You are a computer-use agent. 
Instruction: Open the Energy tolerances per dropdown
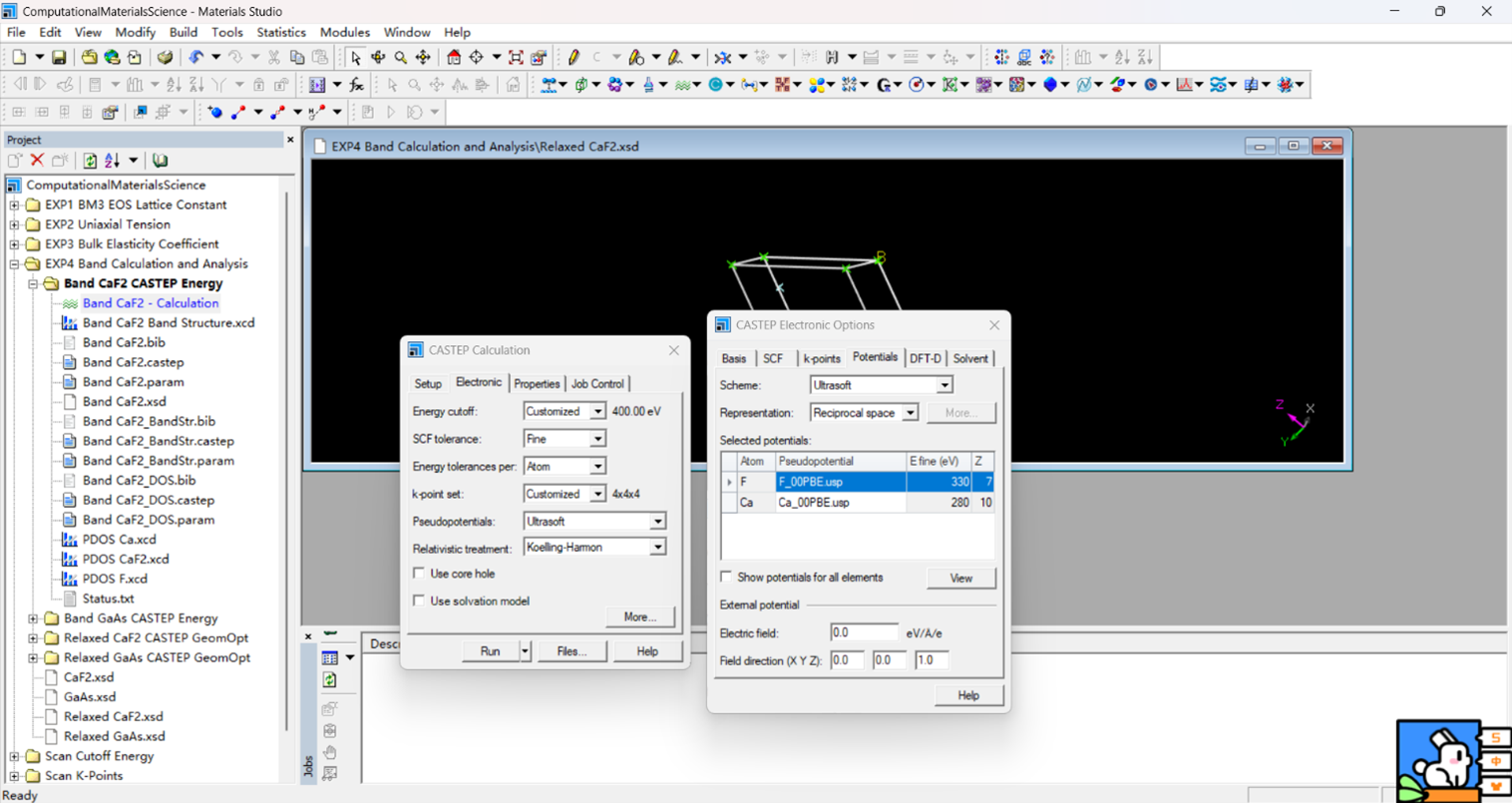point(597,466)
